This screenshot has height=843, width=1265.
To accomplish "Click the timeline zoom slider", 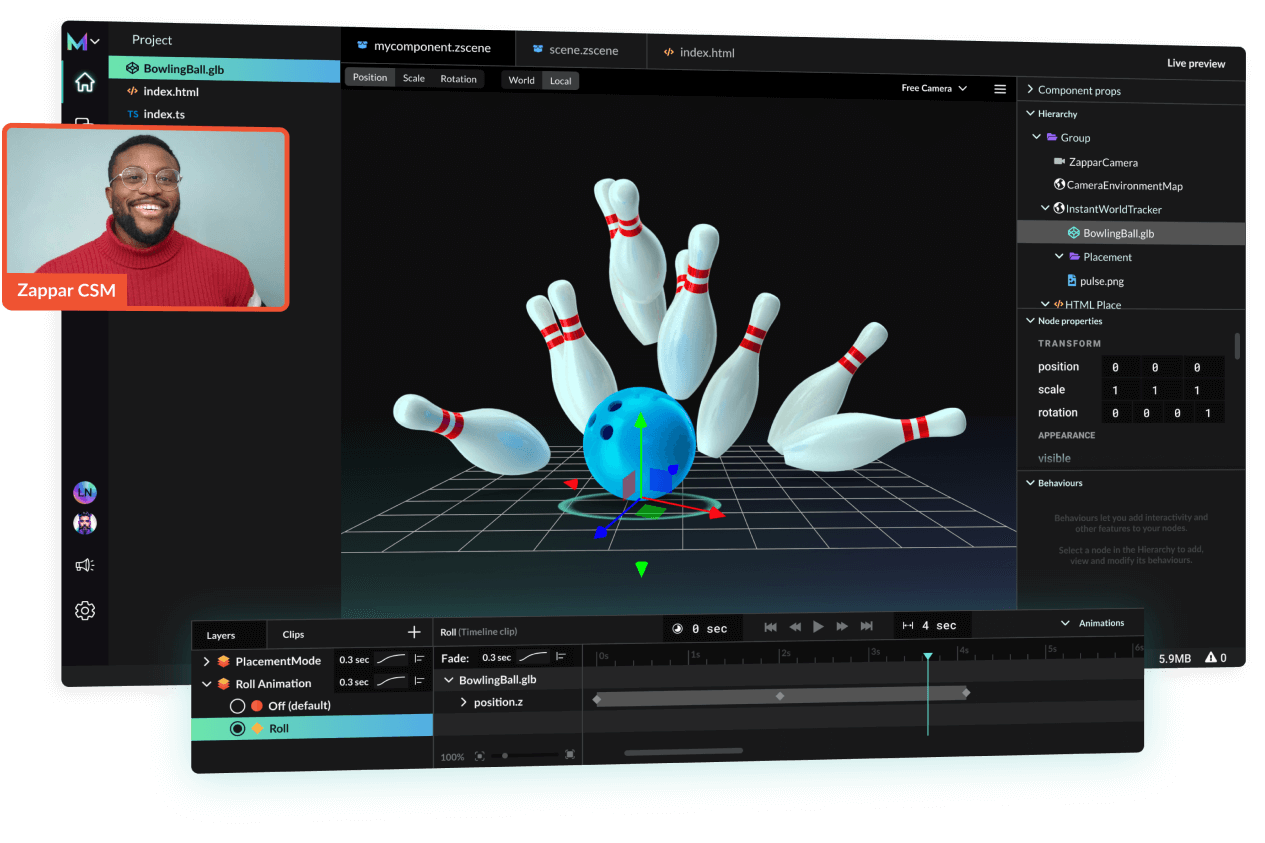I will click(505, 756).
